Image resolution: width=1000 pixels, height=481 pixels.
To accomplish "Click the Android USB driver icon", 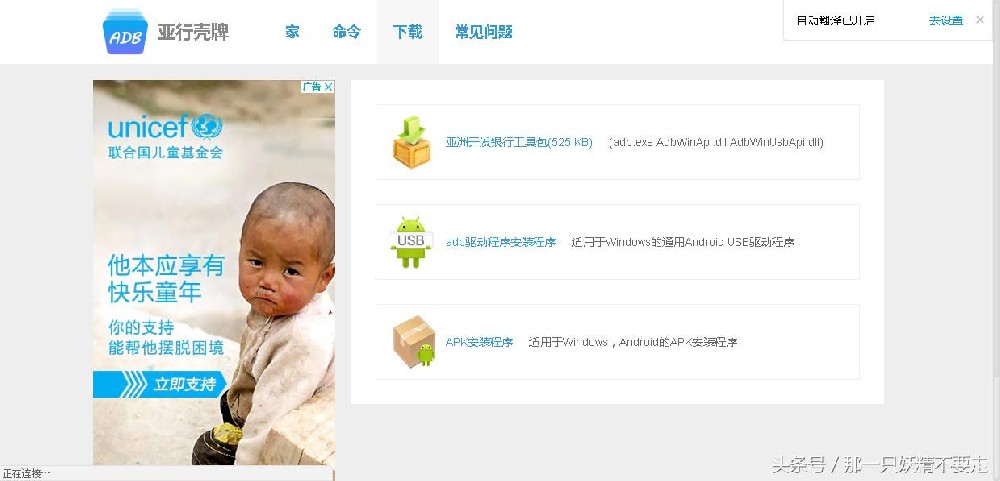I will pos(411,242).
